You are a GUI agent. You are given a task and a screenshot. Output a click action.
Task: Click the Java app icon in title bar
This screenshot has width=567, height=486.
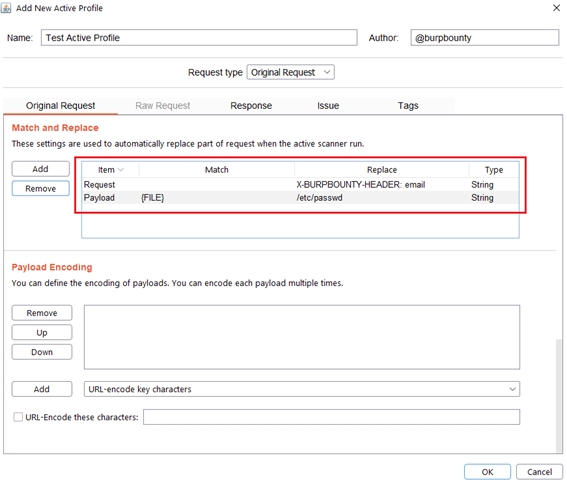click(6, 8)
